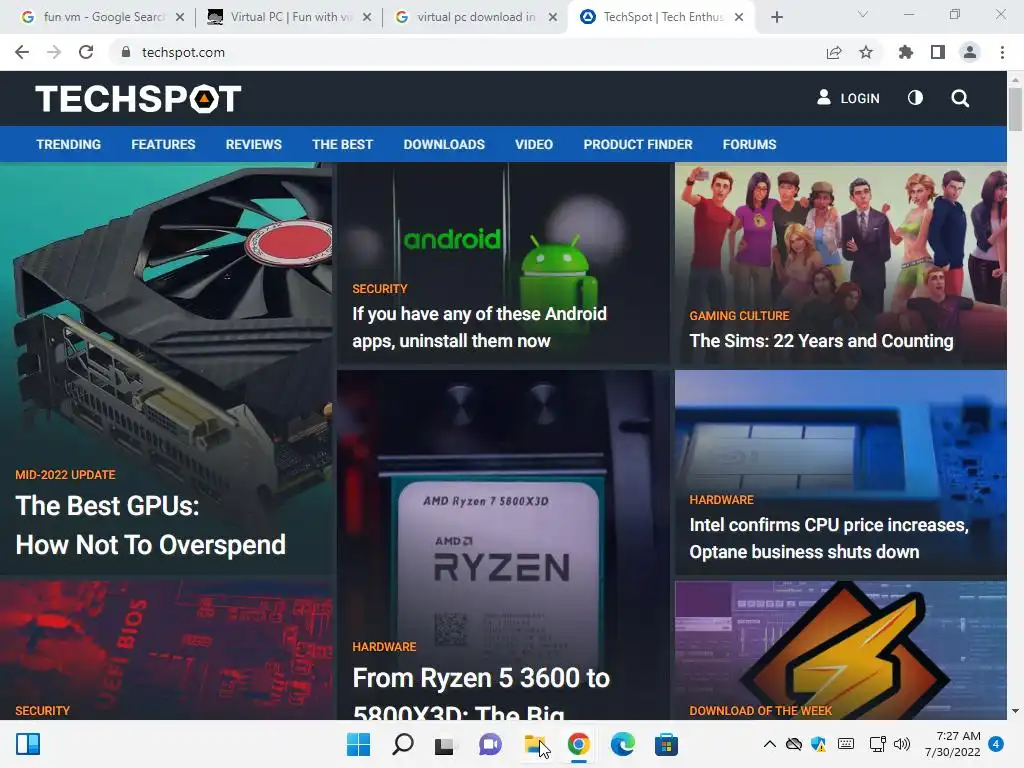The image size is (1024, 768).
Task: Toggle TechSpot dark/light theme
Action: click(x=916, y=98)
